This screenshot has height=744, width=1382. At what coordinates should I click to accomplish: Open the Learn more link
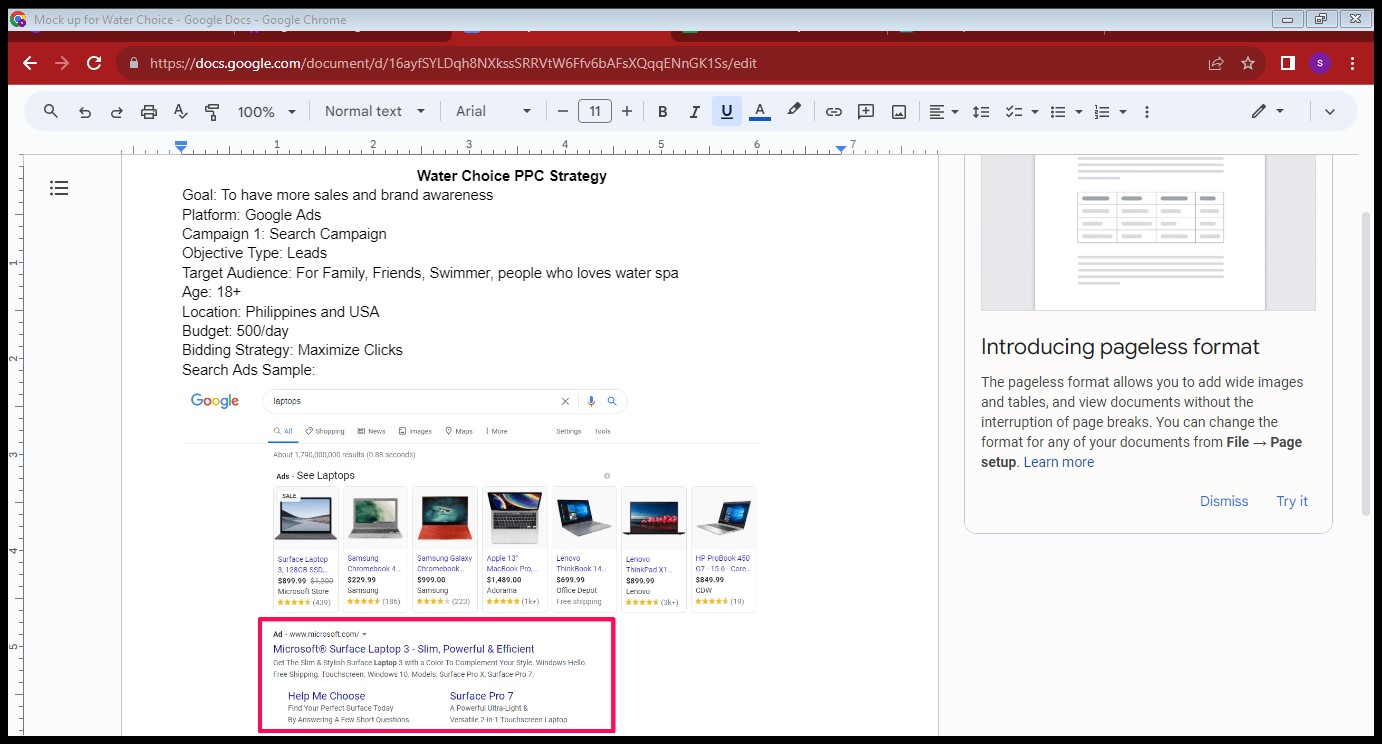coord(1059,462)
